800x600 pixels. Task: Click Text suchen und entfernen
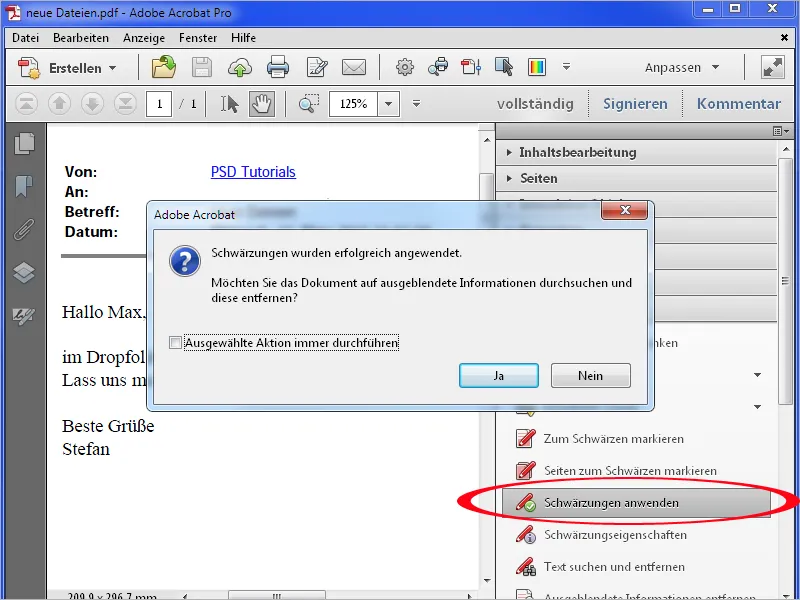(600, 567)
